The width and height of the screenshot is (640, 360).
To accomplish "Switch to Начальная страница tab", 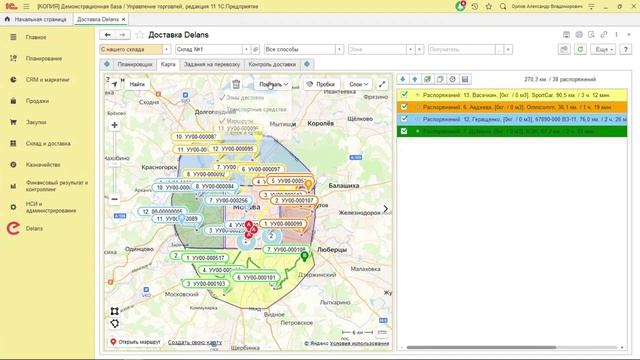I will click(x=36, y=19).
